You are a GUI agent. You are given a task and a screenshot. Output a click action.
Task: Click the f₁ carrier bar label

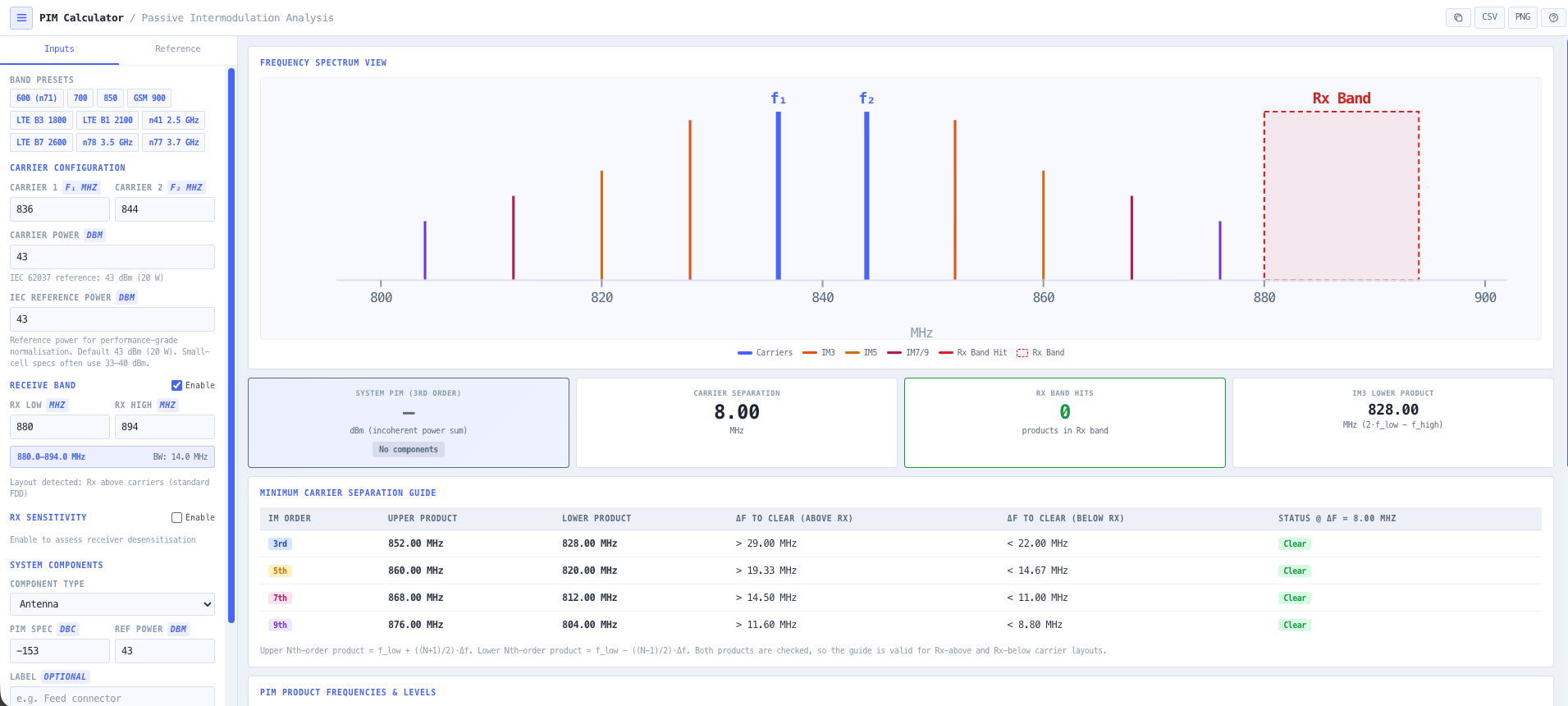tap(778, 99)
